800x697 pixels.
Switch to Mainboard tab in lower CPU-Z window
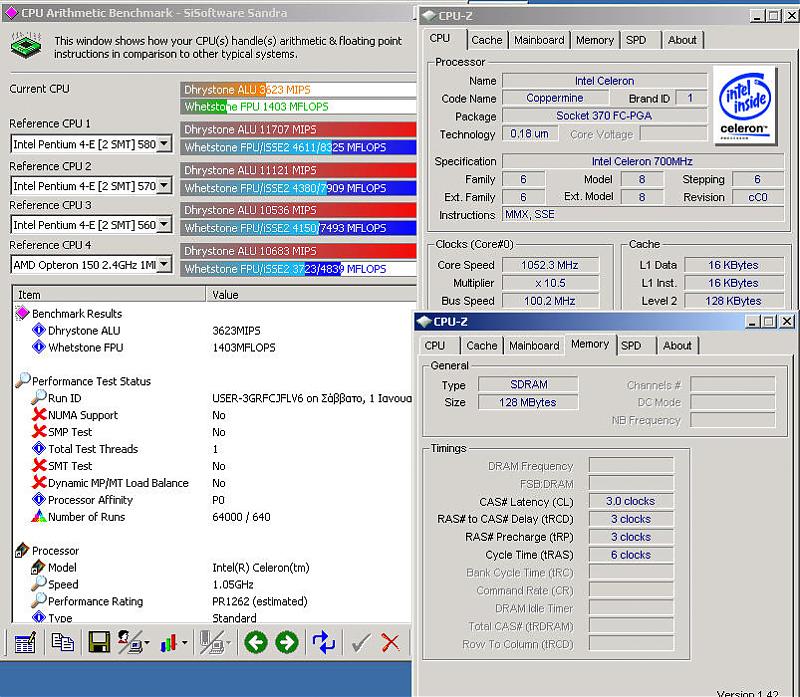coord(534,345)
